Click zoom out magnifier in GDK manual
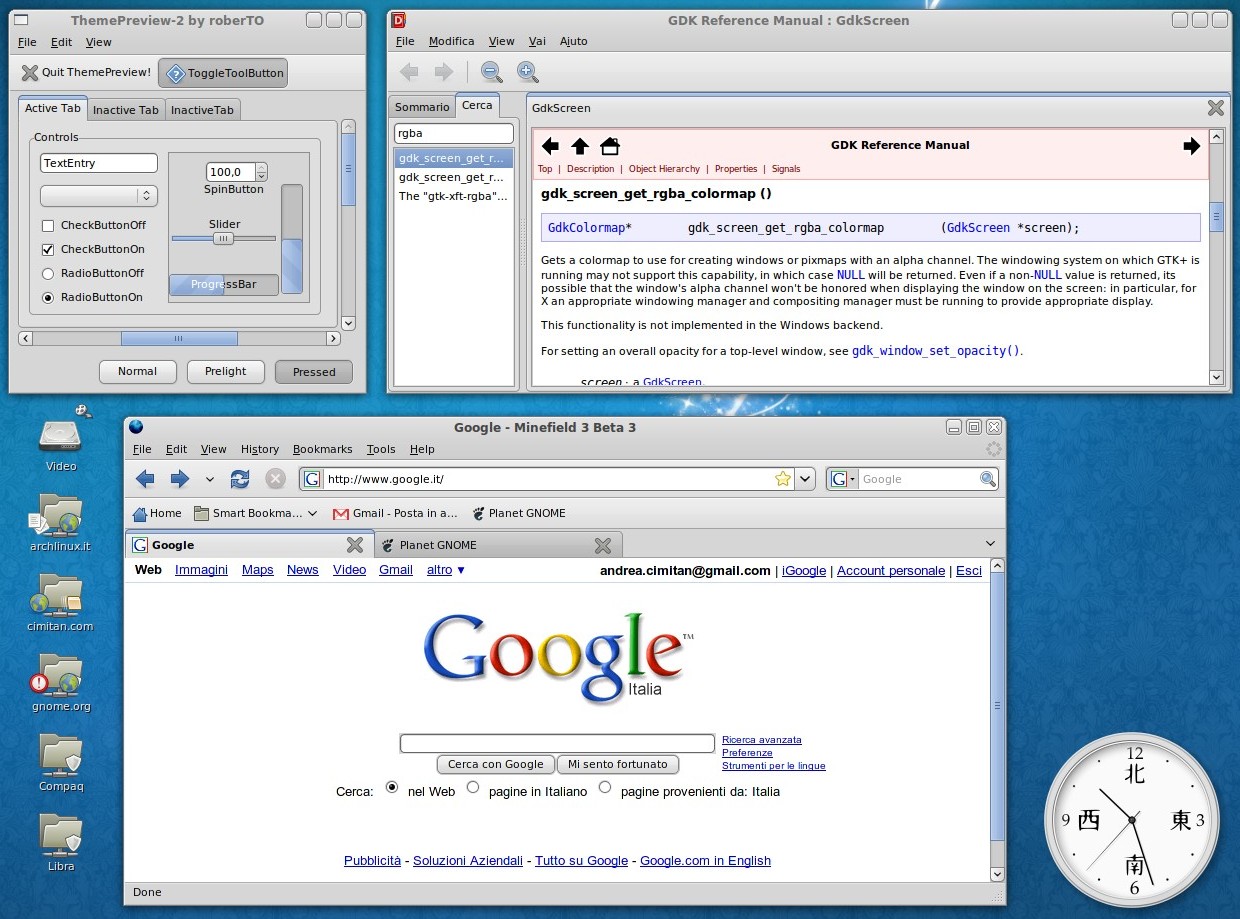 coord(491,72)
